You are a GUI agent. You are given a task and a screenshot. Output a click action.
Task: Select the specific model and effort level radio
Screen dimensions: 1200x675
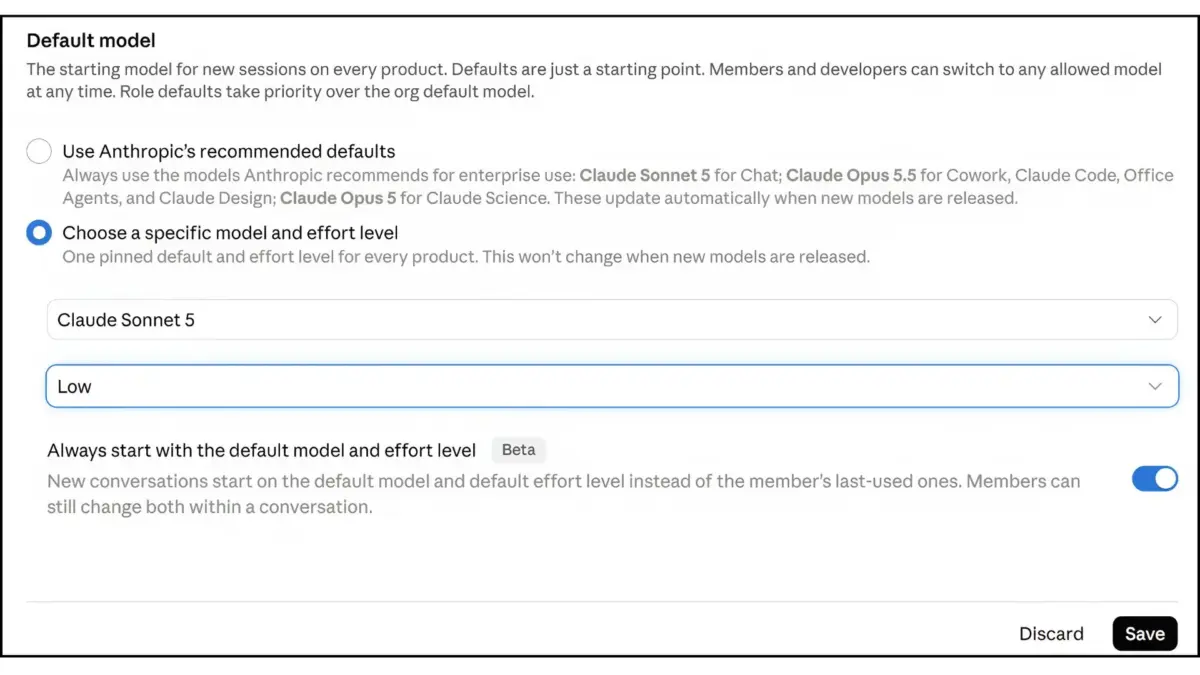point(39,233)
